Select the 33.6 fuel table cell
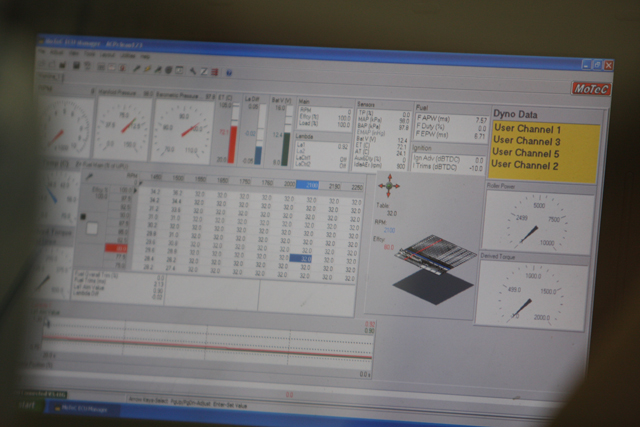Viewport: 640px width, 427px height. click(x=175, y=210)
